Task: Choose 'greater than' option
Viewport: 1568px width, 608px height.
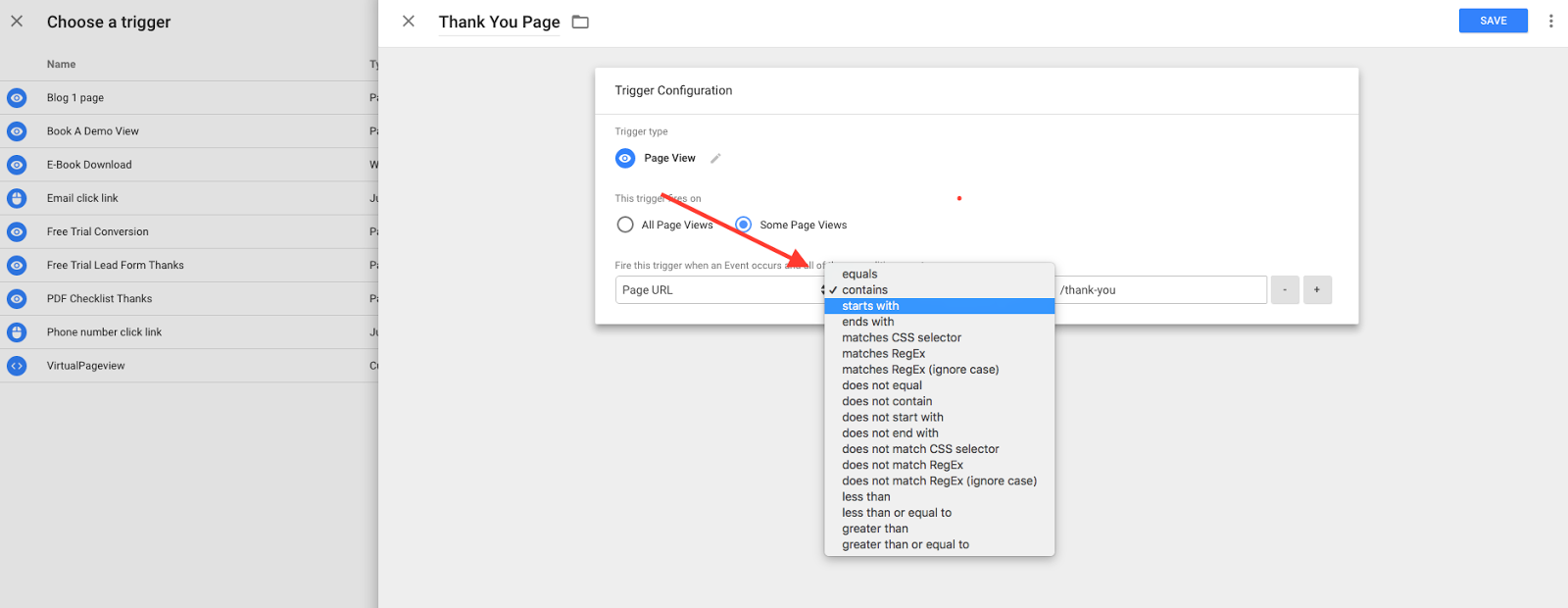Action: [x=940, y=529]
